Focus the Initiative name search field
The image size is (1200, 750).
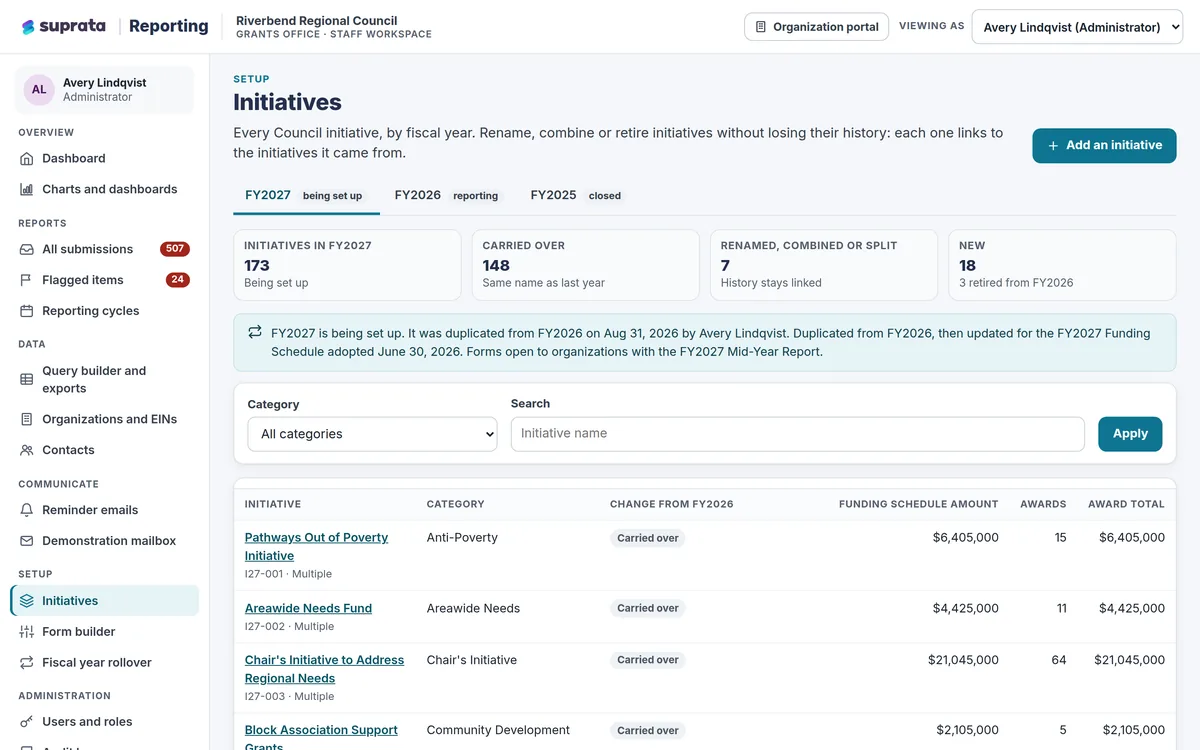point(798,434)
